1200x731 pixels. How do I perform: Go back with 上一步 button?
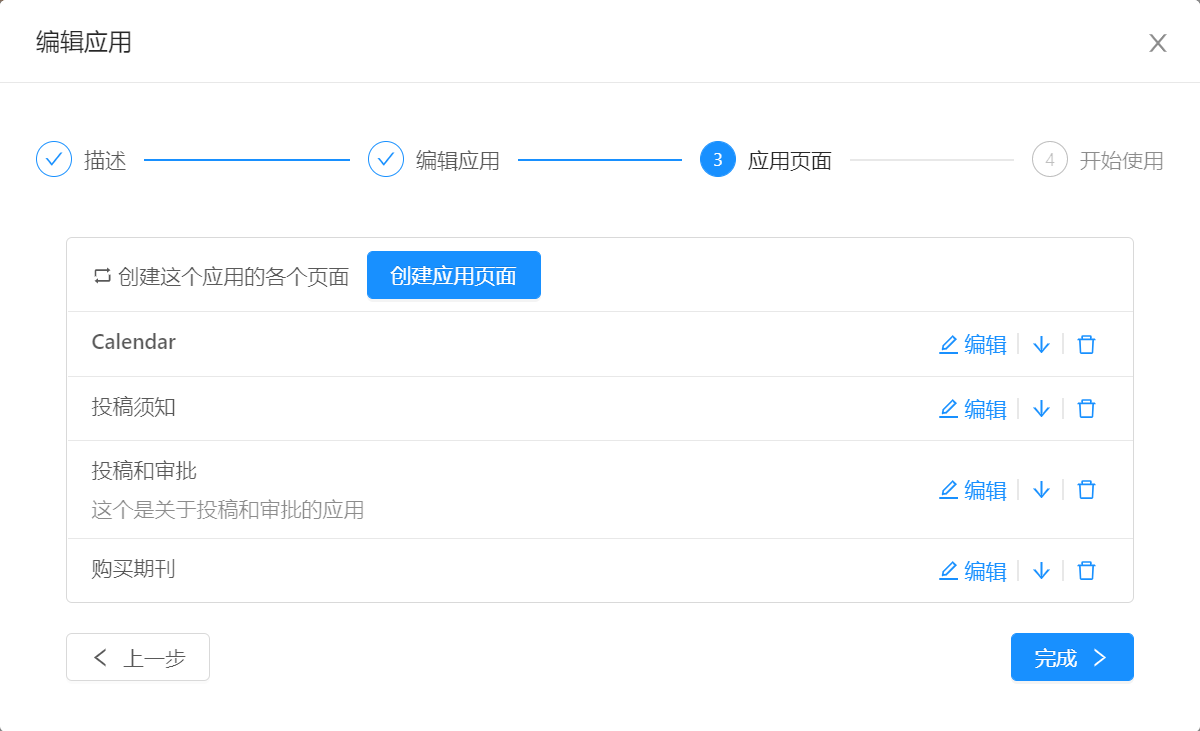138,657
